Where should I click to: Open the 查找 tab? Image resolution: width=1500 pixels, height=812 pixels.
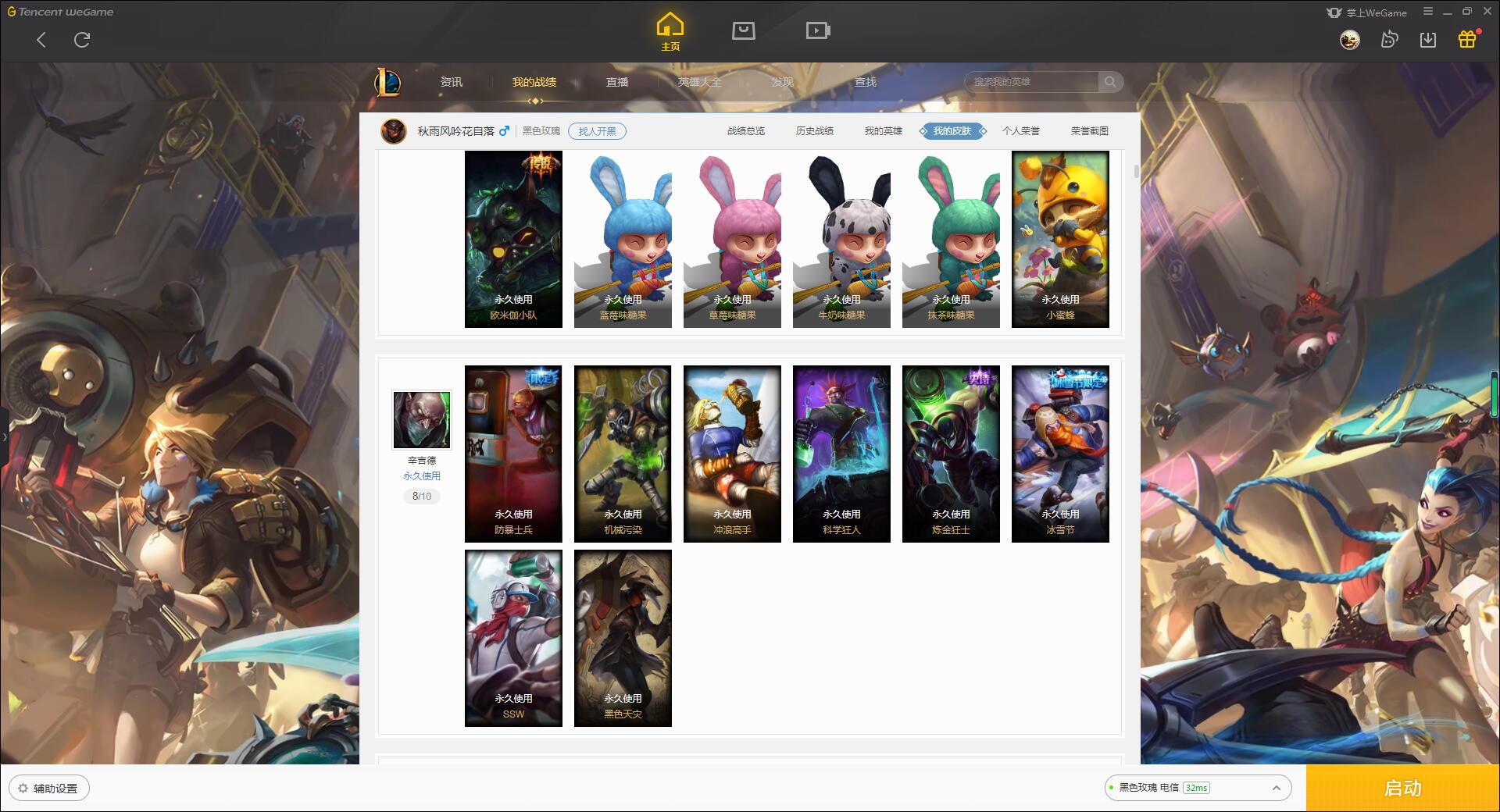(866, 82)
